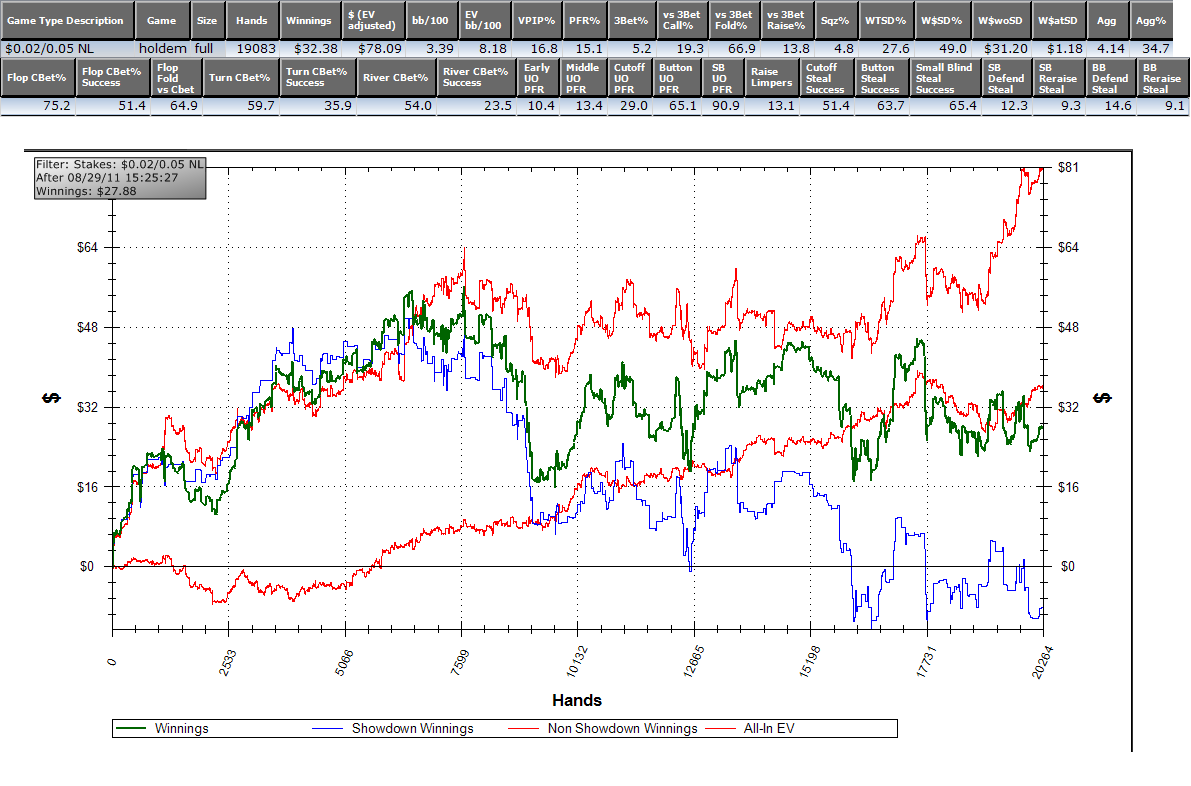The height and width of the screenshot is (786, 1191).
Task: Click the SB Reraise Steal header
Action: coord(1058,77)
